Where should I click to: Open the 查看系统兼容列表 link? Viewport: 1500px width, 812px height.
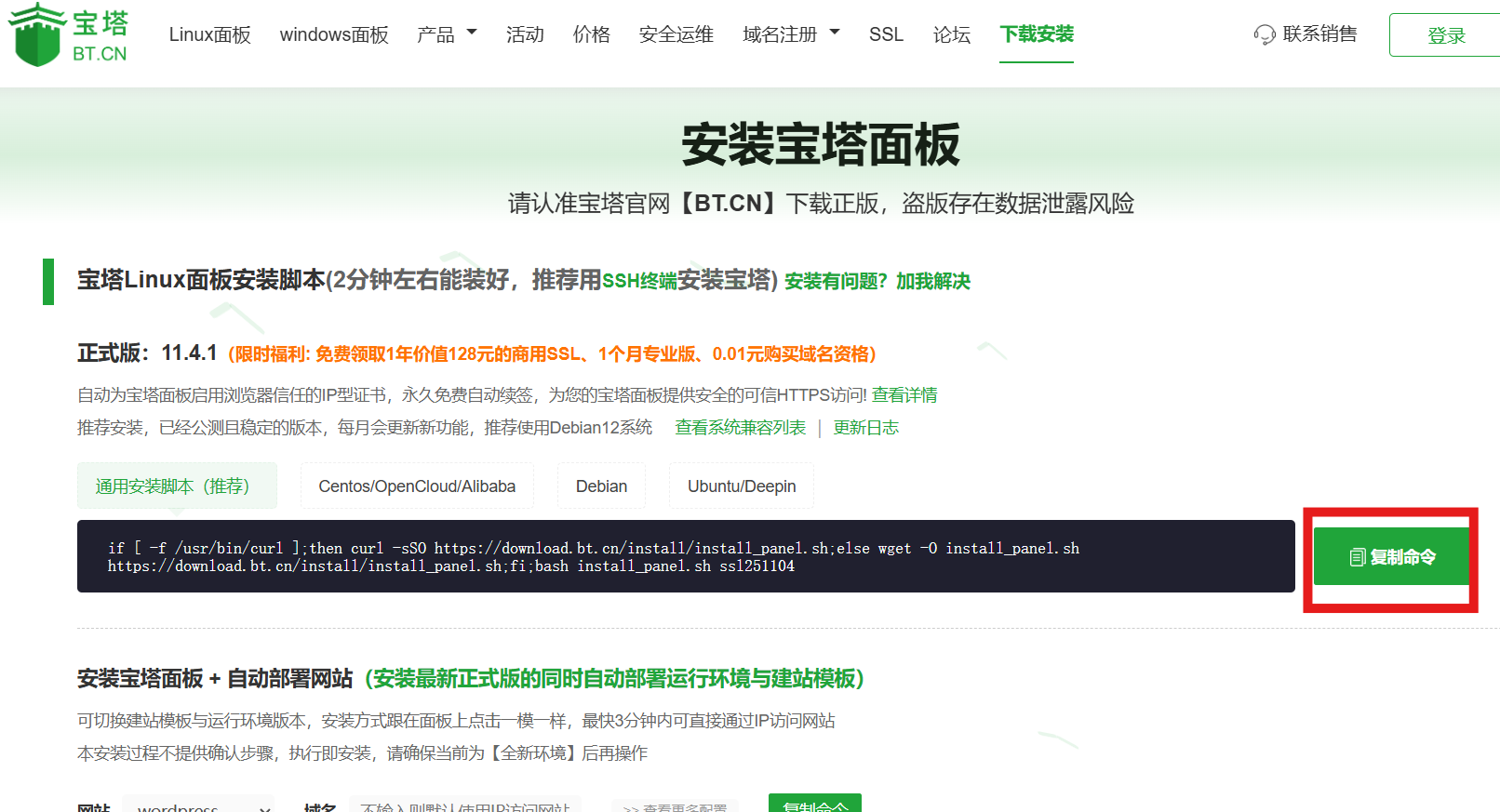click(x=740, y=428)
